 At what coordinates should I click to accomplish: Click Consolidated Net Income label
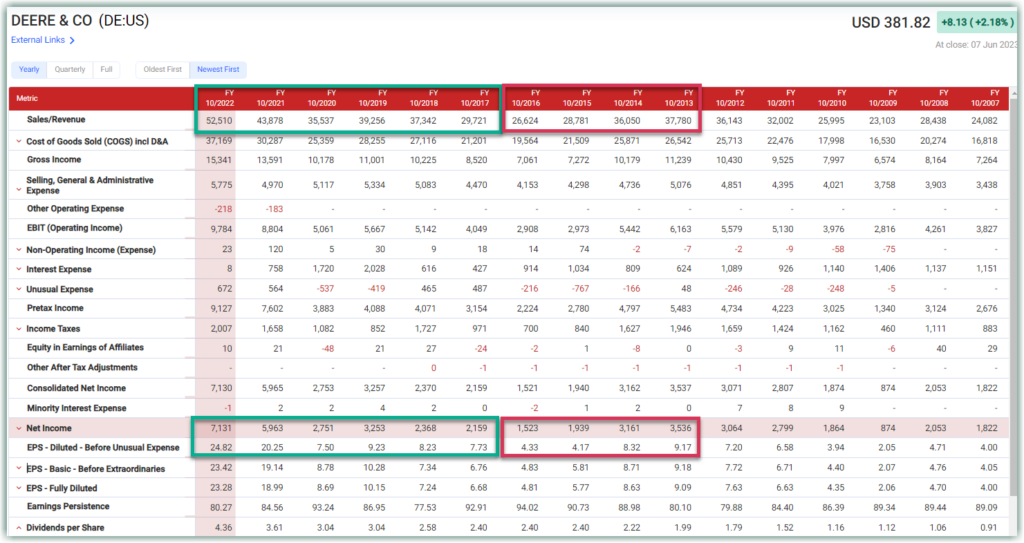pos(76,388)
